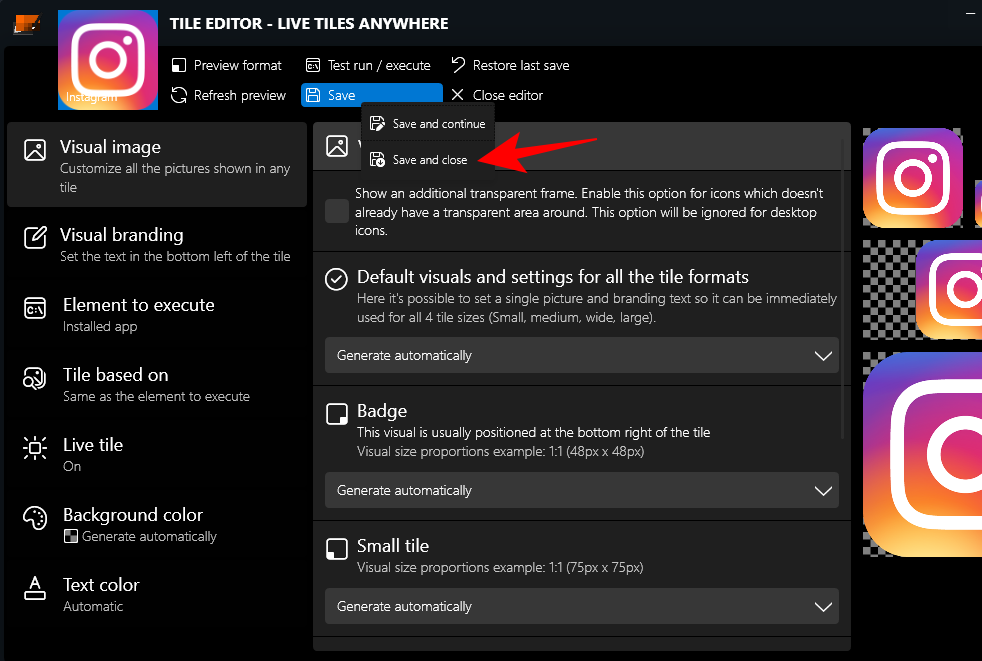982x661 pixels.
Task: Toggle the Default visuals round checkmark
Action: click(x=337, y=279)
